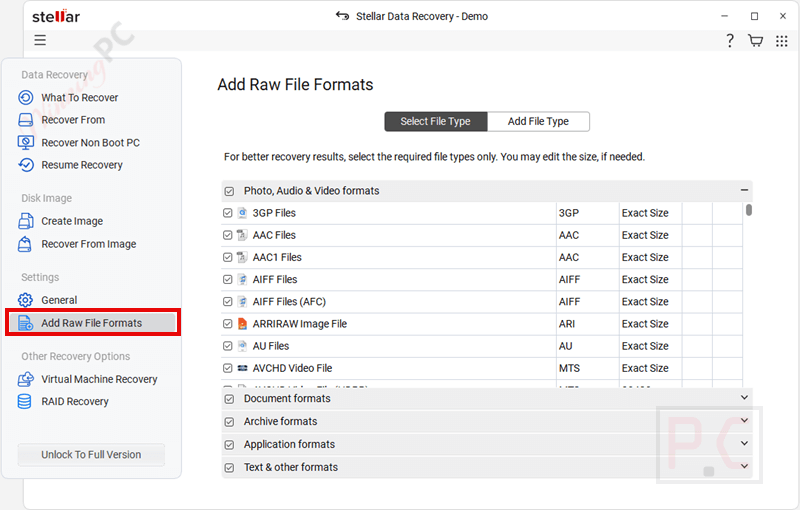Viewport: 800px width, 510px height.
Task: Click the What To Recover icon
Action: 26,97
